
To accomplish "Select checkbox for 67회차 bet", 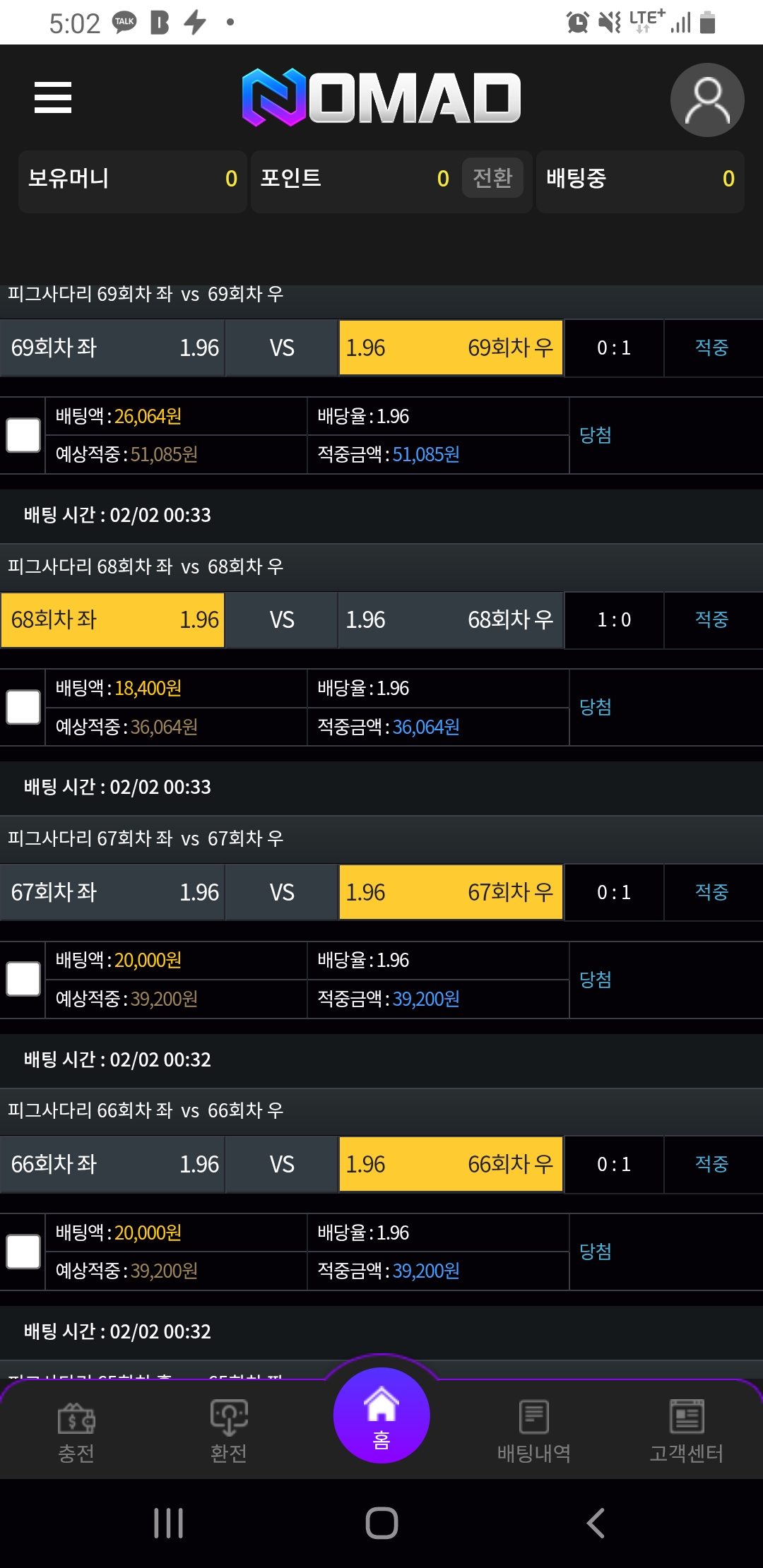I will click(23, 980).
